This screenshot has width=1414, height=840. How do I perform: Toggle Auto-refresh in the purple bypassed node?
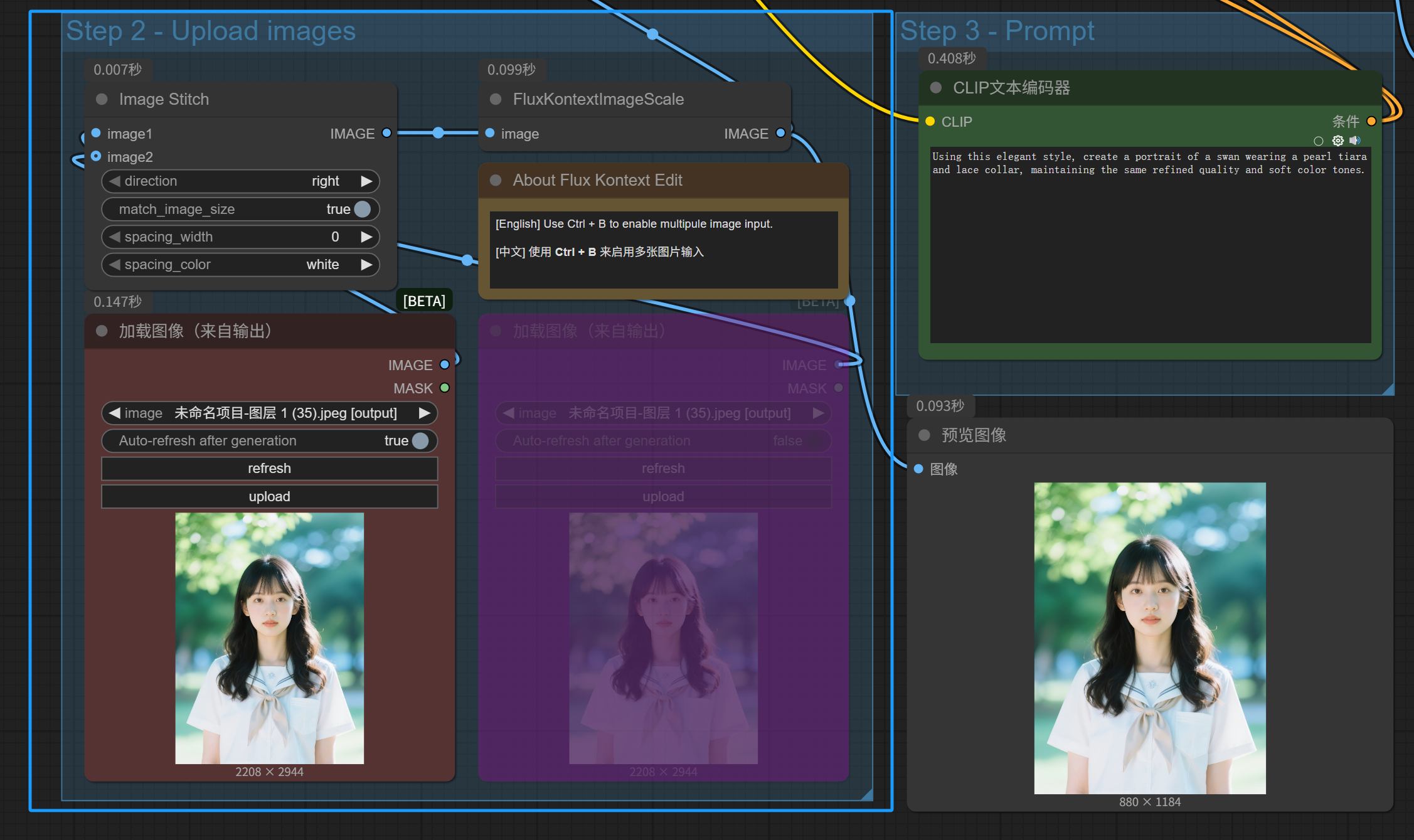pyautogui.click(x=814, y=440)
